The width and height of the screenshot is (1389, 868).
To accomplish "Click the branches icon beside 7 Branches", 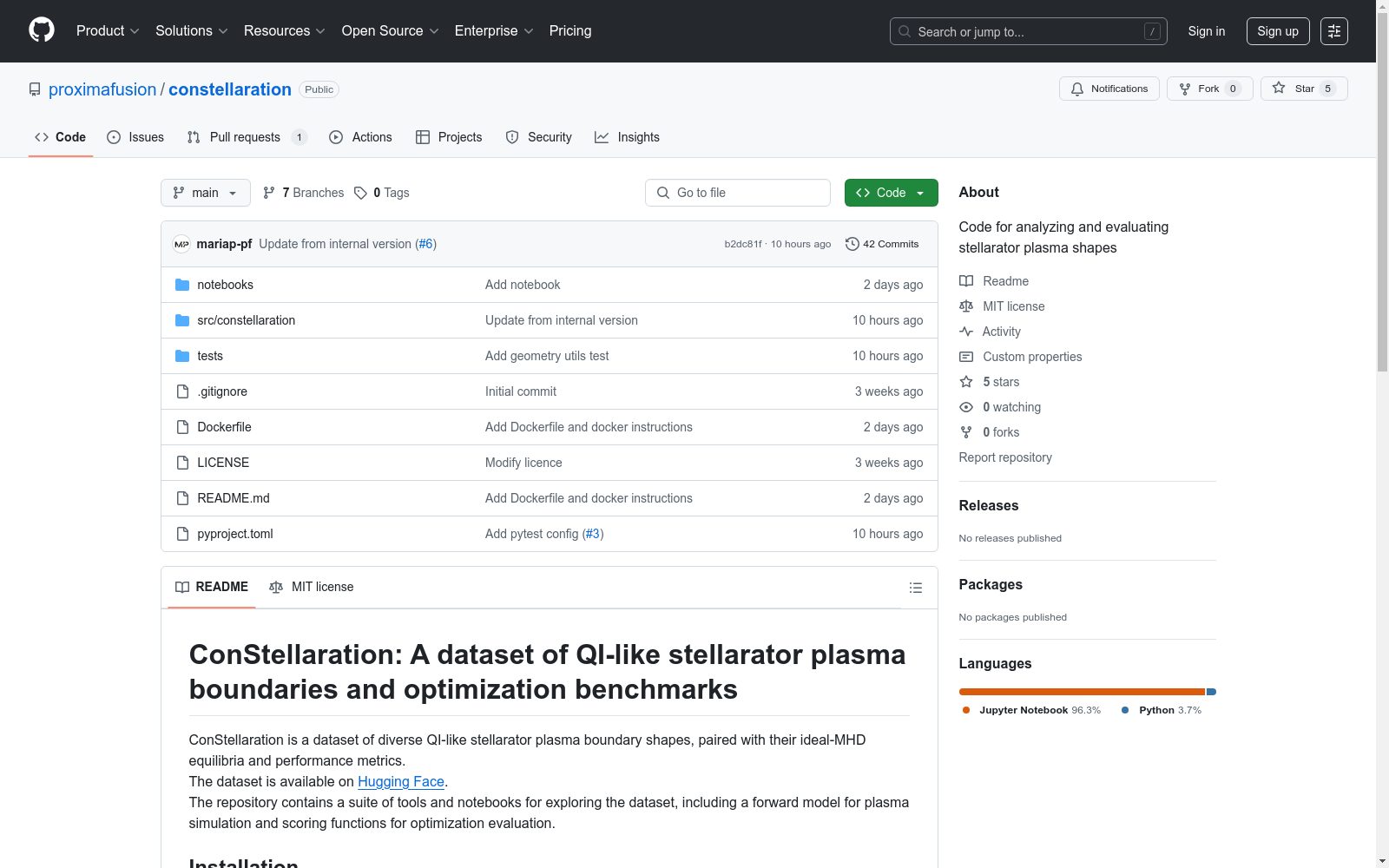I will [x=269, y=193].
